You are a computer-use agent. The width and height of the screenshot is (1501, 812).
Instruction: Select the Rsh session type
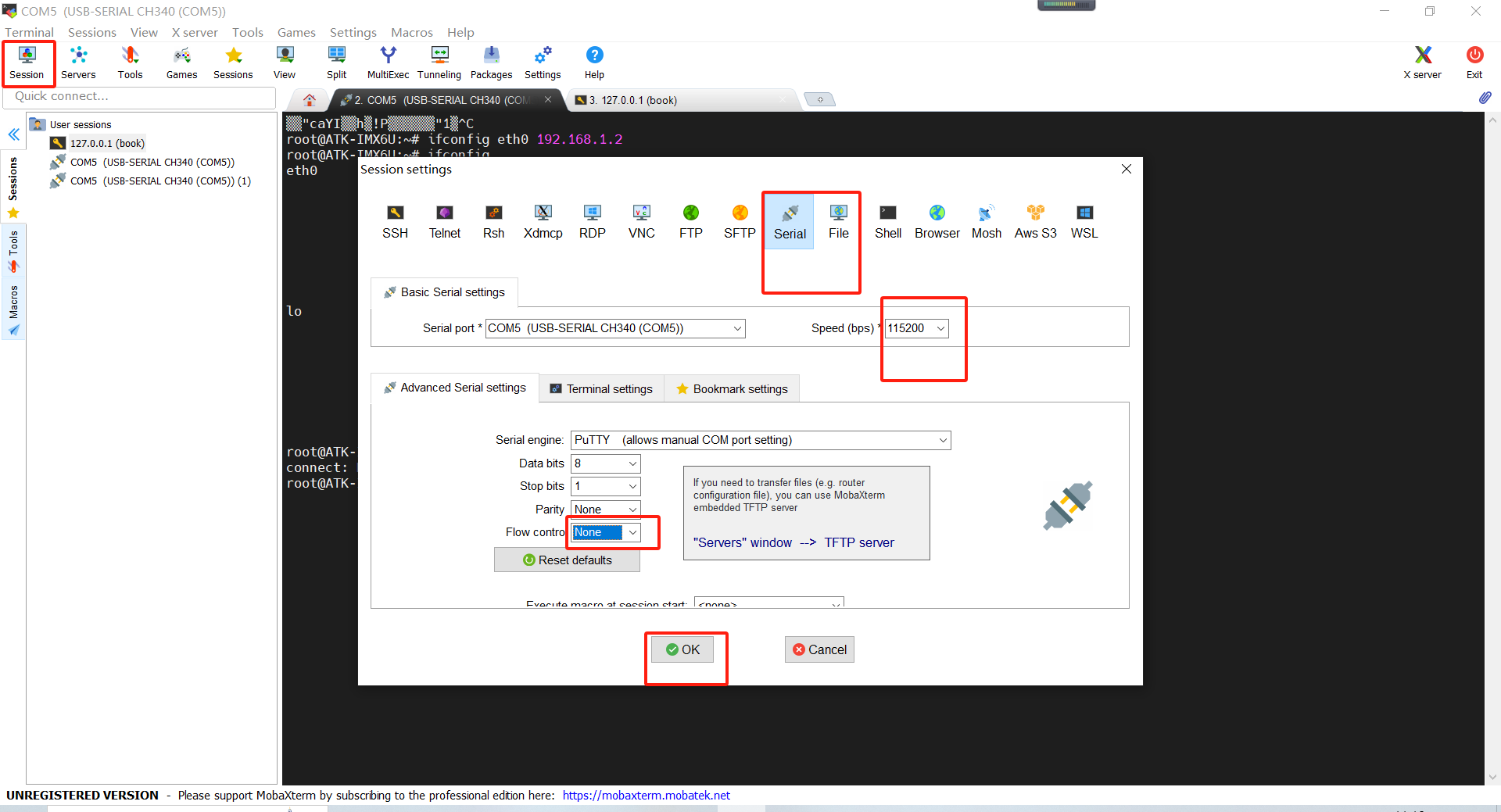pos(493,222)
